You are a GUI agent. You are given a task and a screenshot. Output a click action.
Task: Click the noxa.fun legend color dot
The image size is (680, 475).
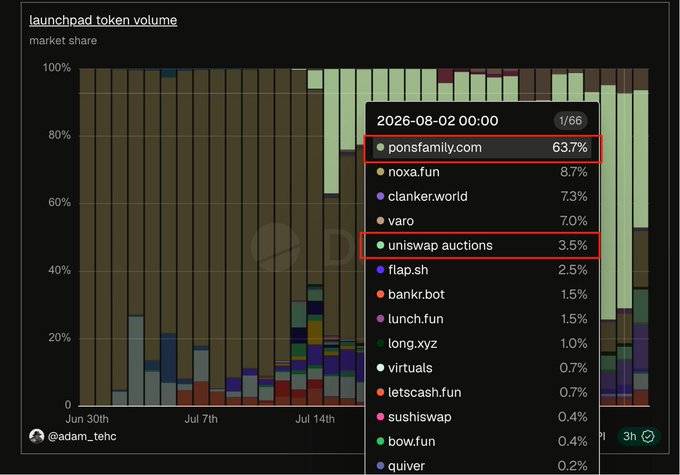380,172
